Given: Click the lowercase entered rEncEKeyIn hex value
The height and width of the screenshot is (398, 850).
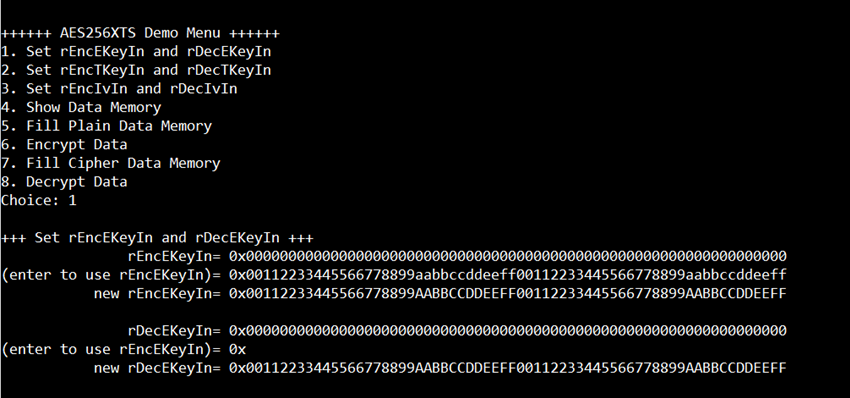Looking at the screenshot, I should (507, 275).
